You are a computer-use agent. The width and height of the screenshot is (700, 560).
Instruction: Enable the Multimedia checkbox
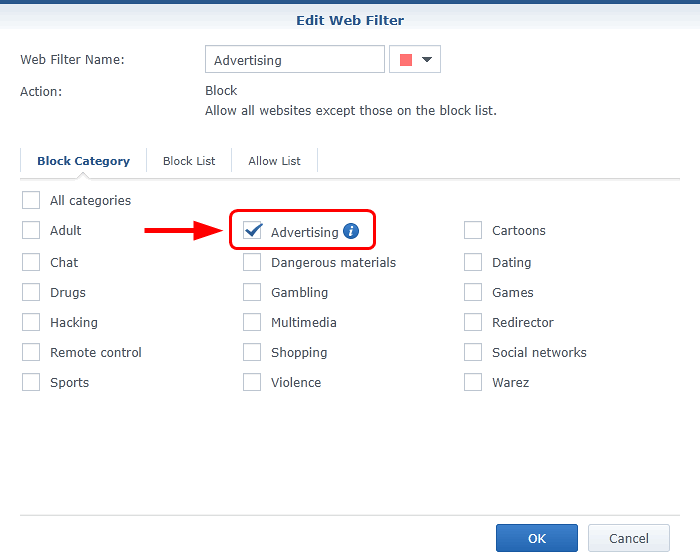252,323
